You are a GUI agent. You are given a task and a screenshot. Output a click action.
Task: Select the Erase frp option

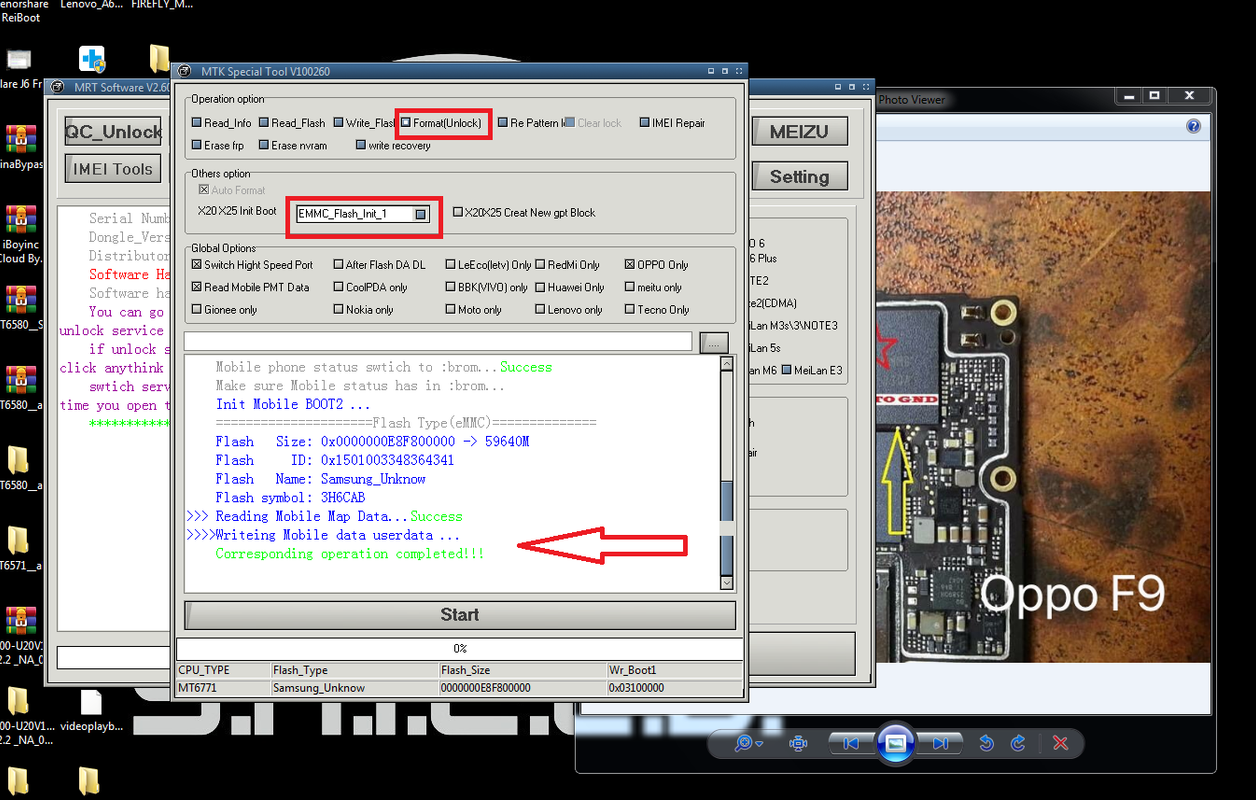(x=197, y=145)
